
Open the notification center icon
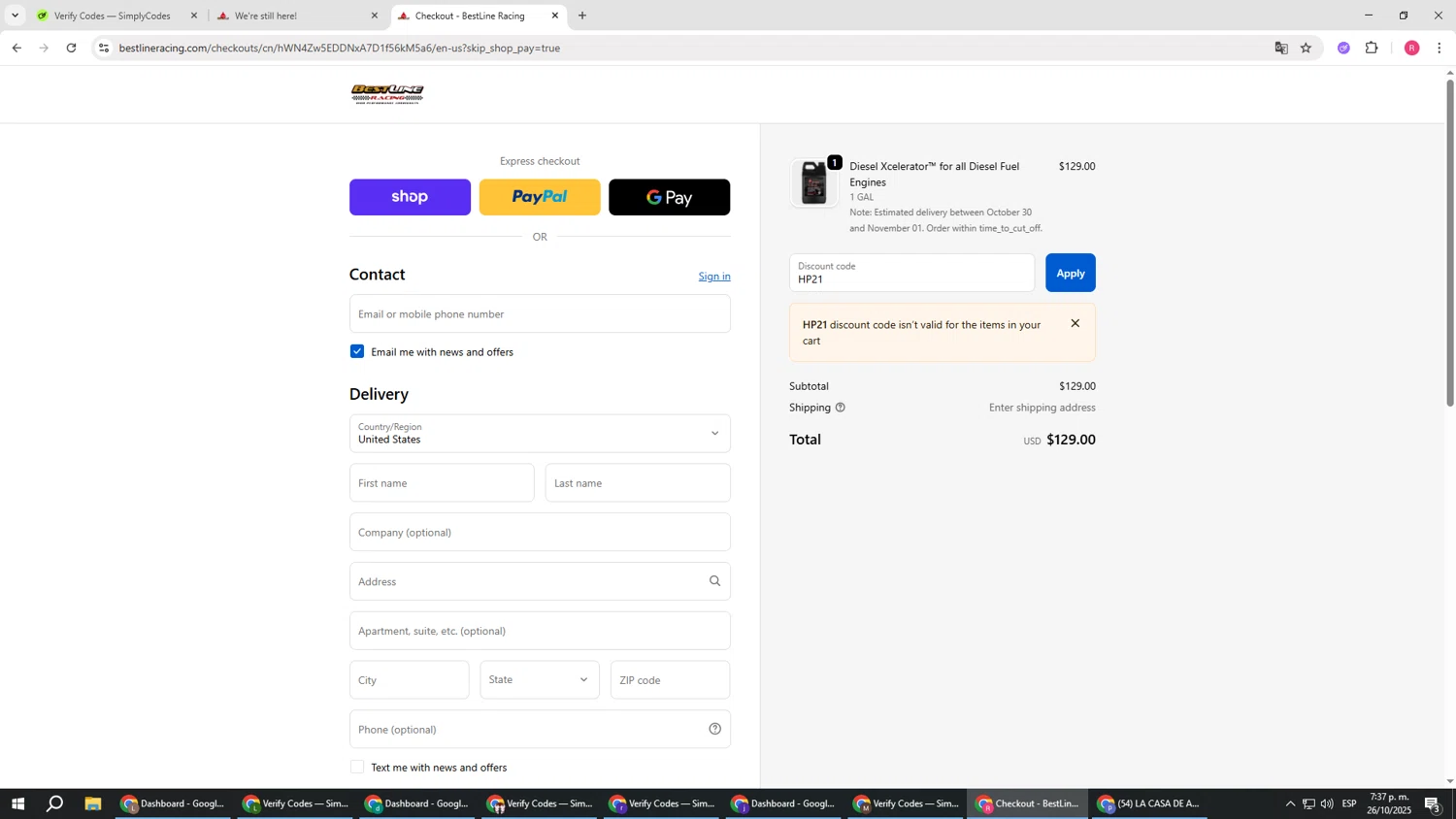(1433, 803)
